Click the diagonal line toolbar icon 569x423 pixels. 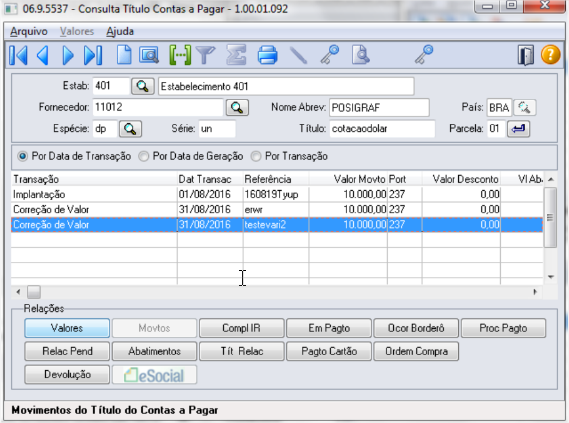[x=299, y=56]
